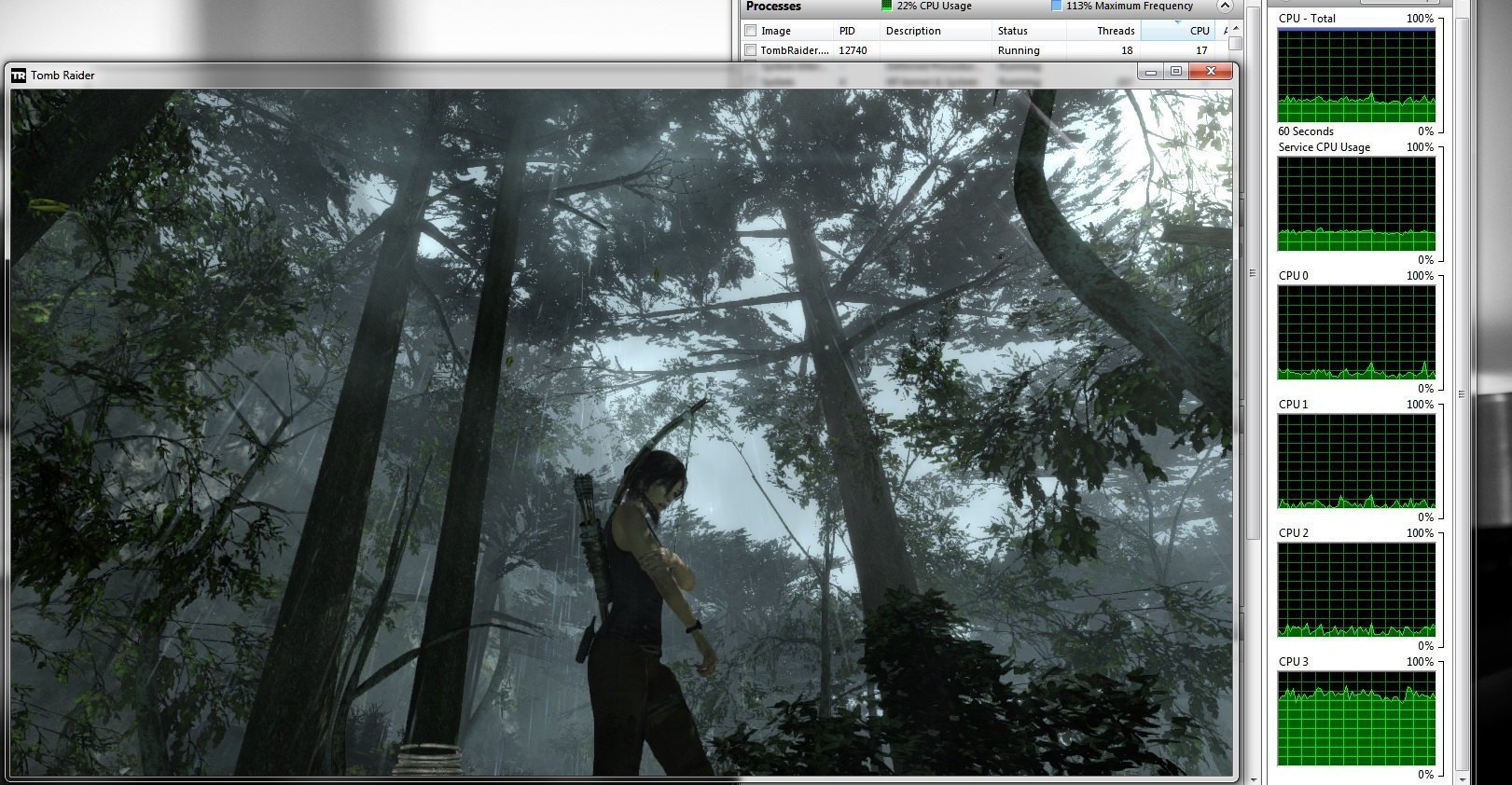Sort processes by the Status column
This screenshot has height=785, width=1512.
coord(1013,31)
